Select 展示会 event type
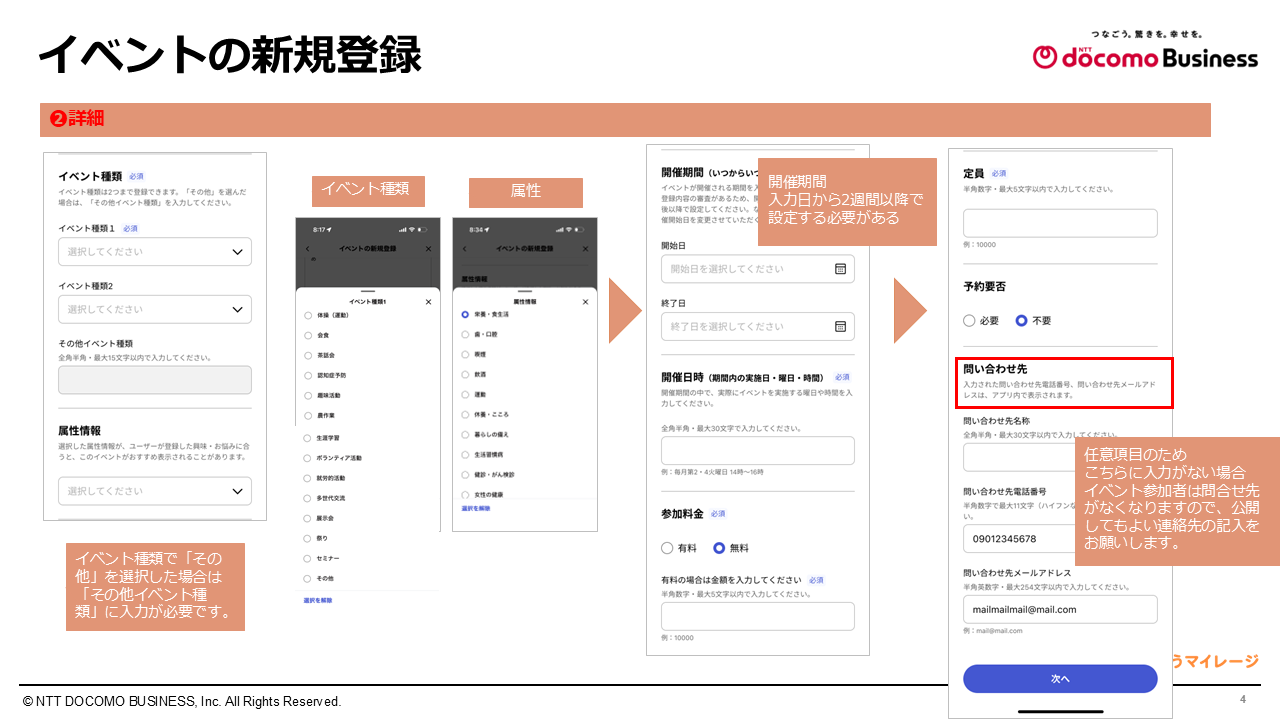This screenshot has width=1280, height=720. [308, 518]
